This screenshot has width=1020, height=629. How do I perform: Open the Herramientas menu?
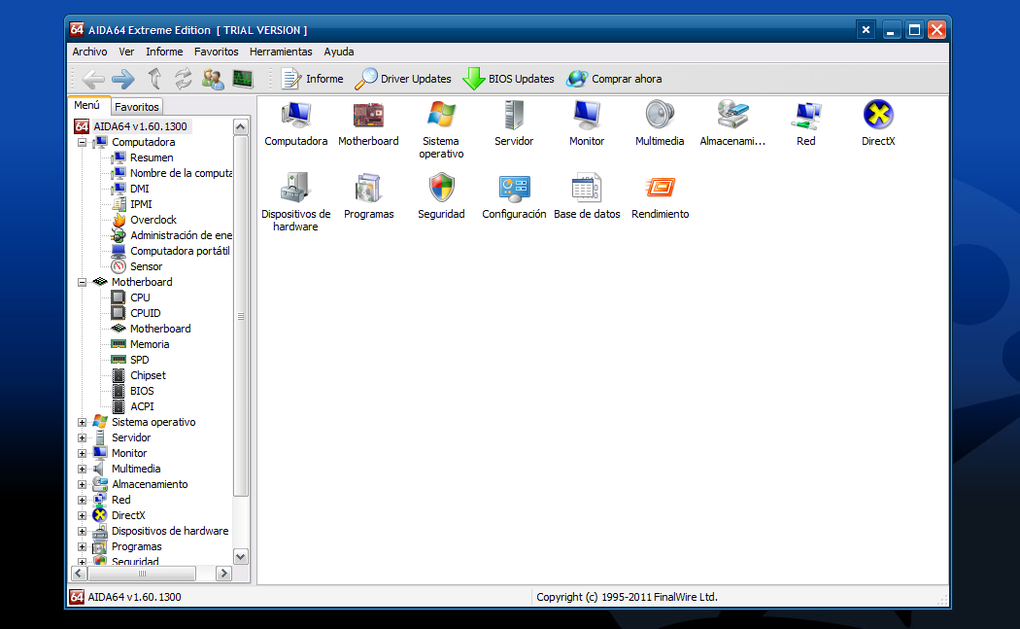pyautogui.click(x=280, y=51)
